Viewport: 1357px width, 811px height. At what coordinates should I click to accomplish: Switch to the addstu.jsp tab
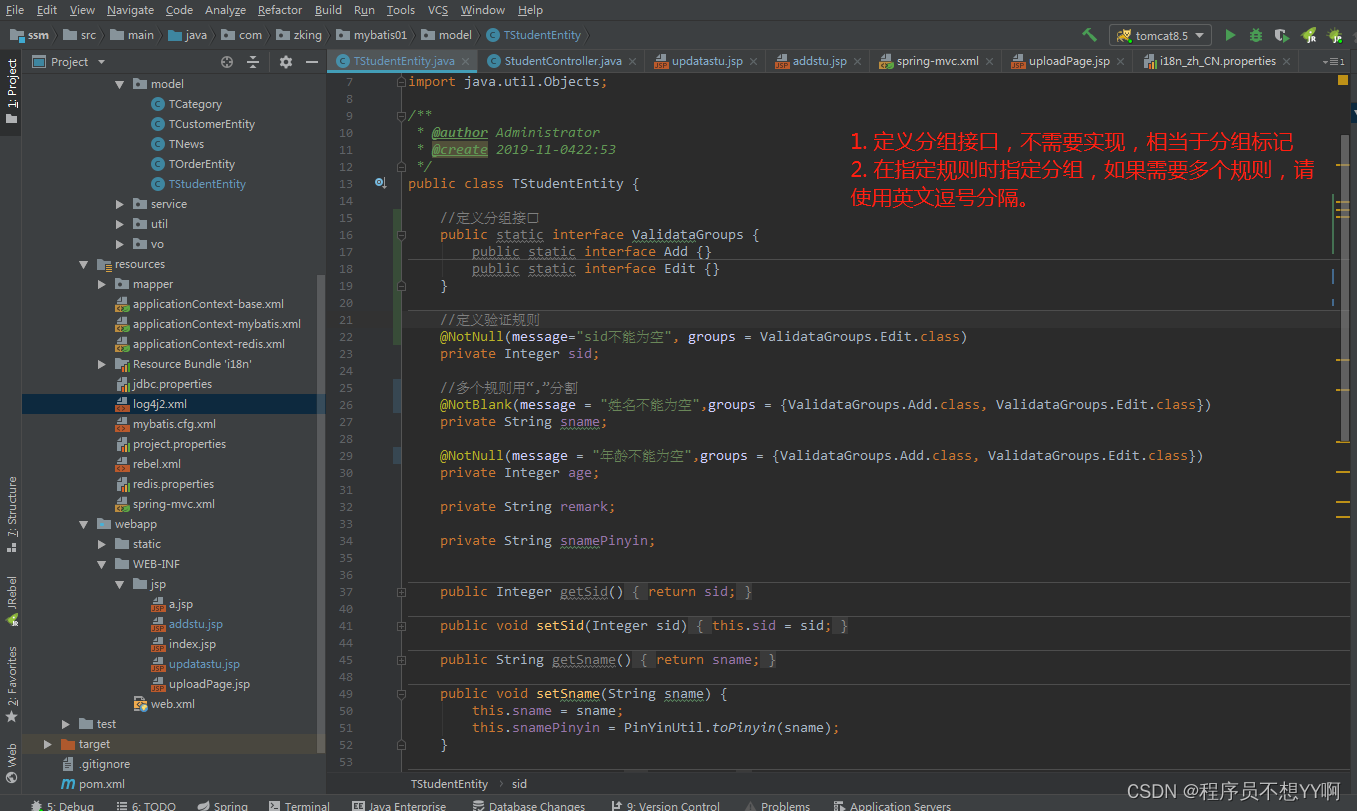tap(819, 61)
